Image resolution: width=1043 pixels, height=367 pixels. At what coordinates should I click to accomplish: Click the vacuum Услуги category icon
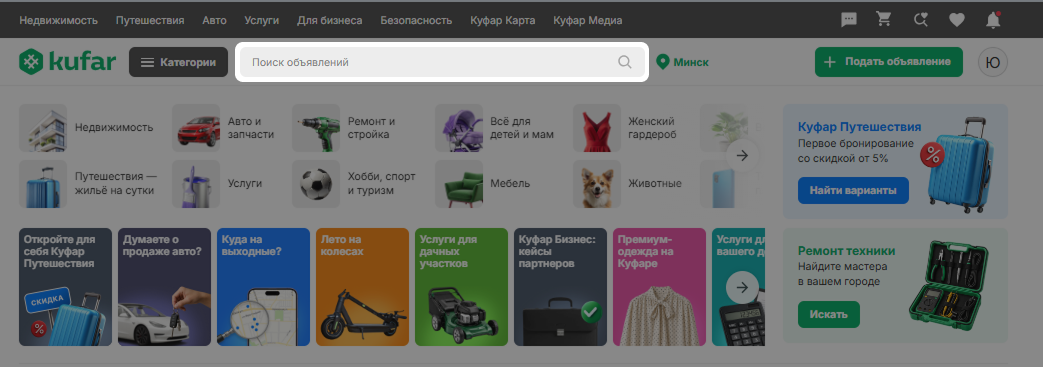pos(196,184)
